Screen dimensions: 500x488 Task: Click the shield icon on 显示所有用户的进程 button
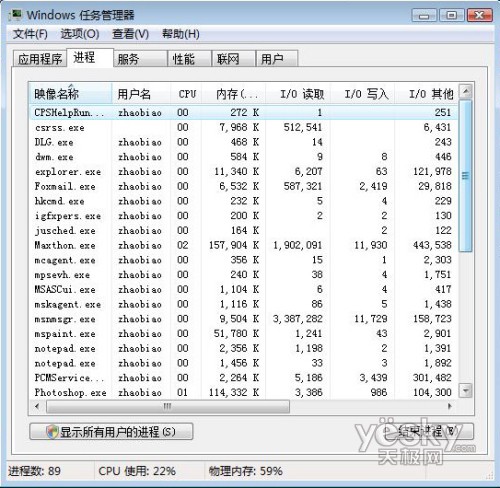(x=52, y=432)
